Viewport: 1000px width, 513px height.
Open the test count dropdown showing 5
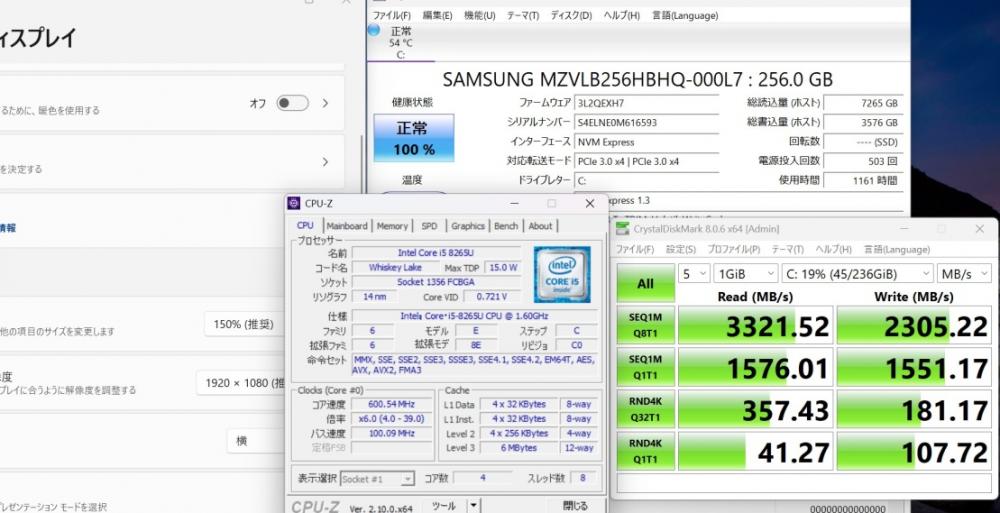[694, 274]
